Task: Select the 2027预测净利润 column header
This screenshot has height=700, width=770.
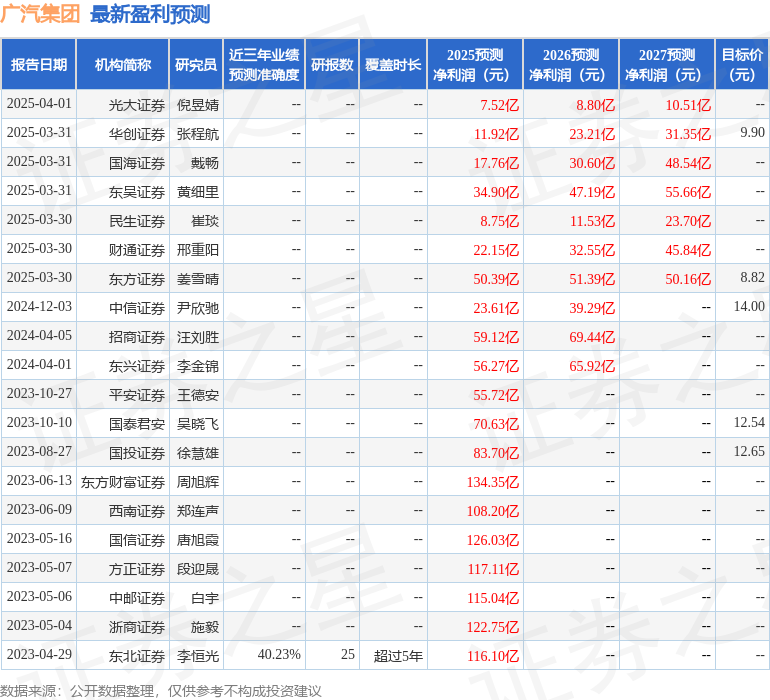Action: point(667,64)
